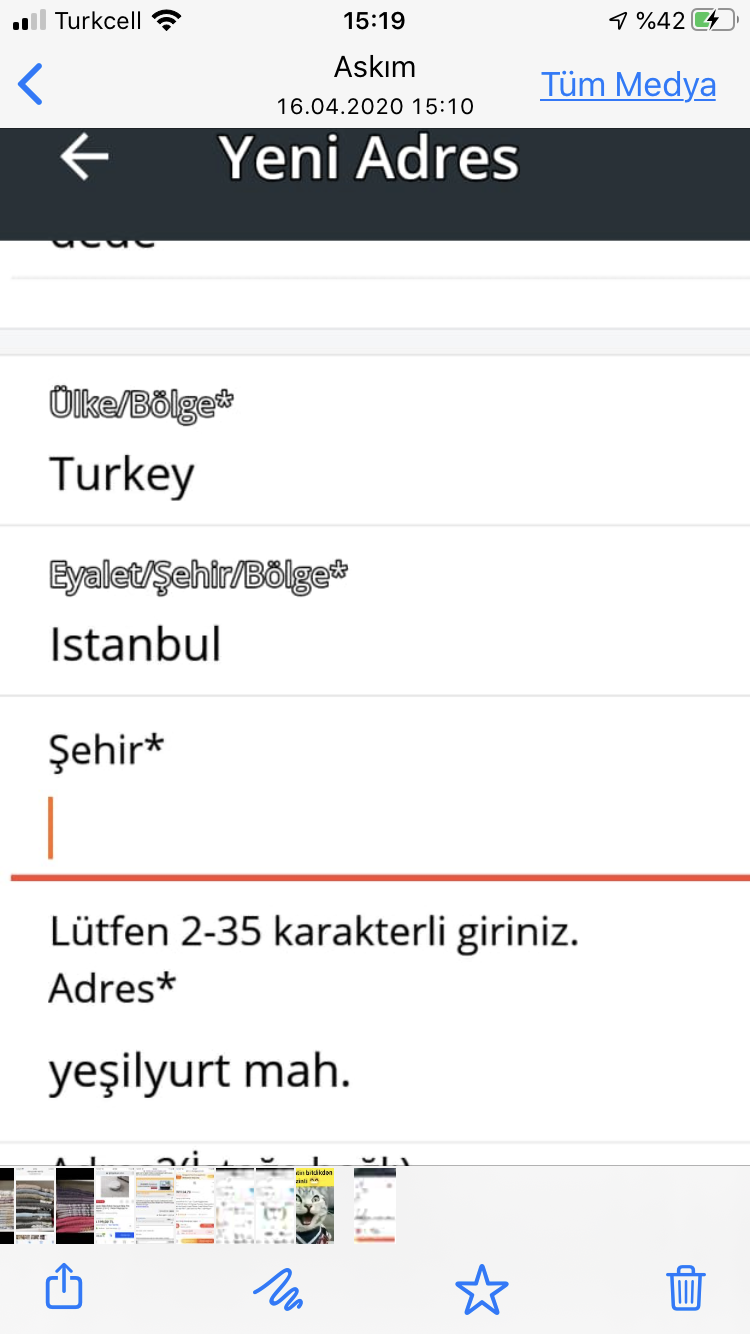Image resolution: width=750 pixels, height=1334 pixels.
Task: Open the Tüm Medya link
Action: (628, 85)
